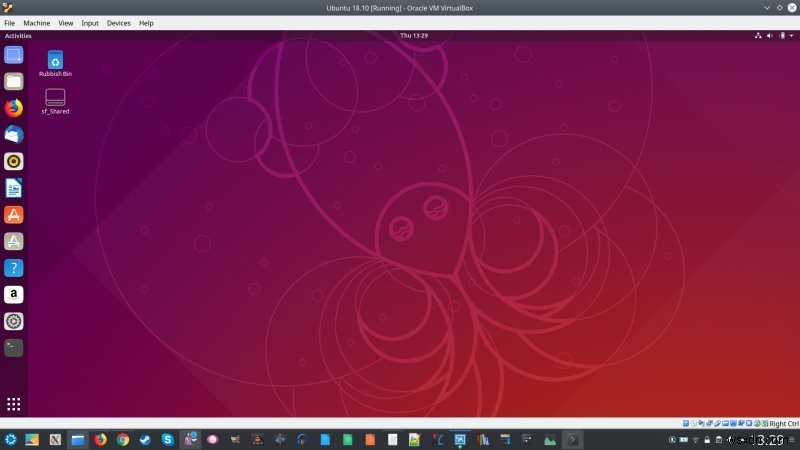Select the sf_Shared desktop icon

(x=55, y=101)
